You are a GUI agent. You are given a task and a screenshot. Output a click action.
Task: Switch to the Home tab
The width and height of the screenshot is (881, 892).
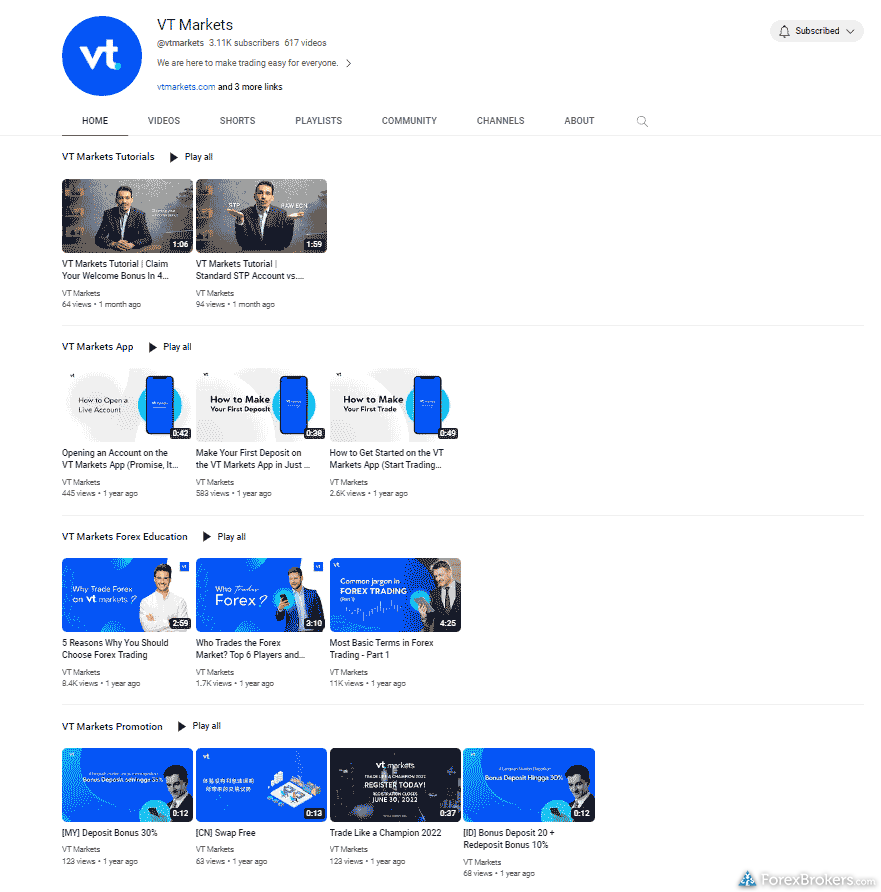95,121
